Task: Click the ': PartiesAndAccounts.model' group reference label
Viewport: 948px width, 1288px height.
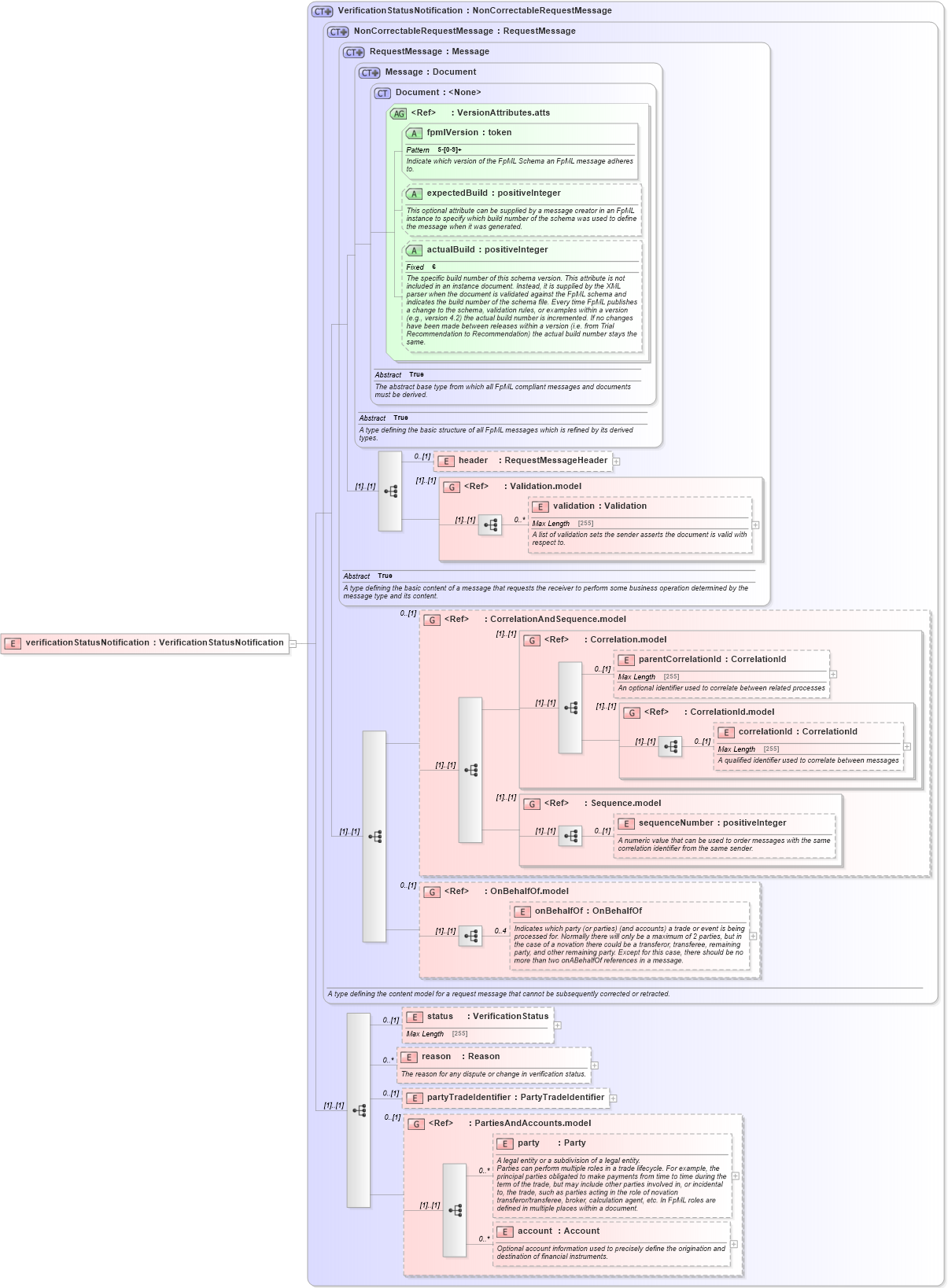Action: [530, 1124]
